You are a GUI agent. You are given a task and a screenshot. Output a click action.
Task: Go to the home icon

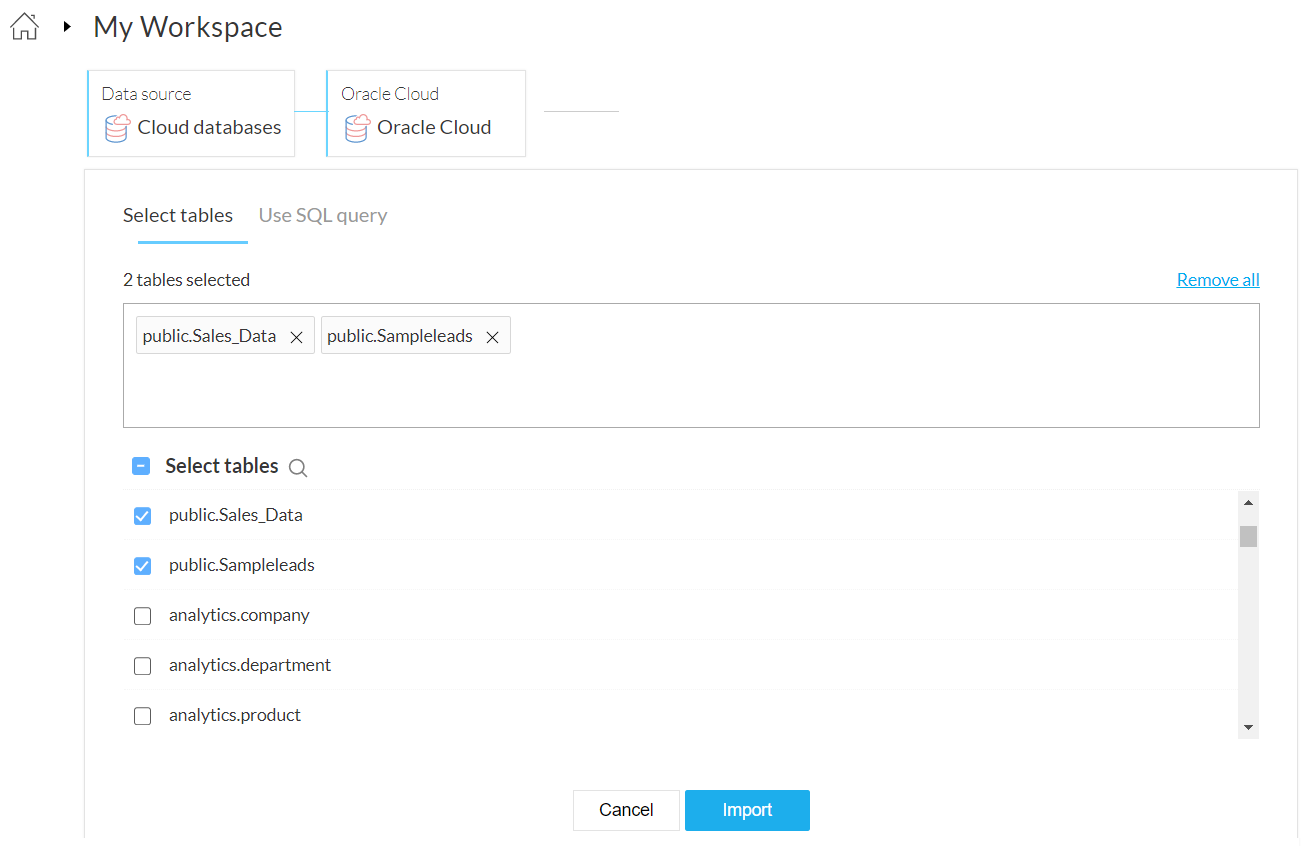point(24,27)
